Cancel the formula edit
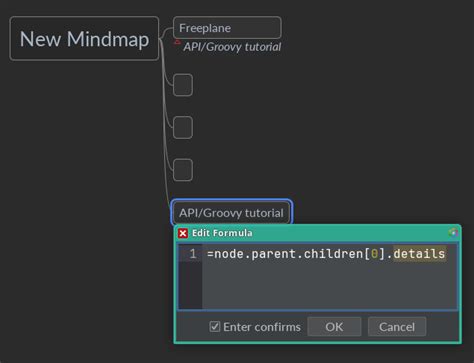 [397, 327]
